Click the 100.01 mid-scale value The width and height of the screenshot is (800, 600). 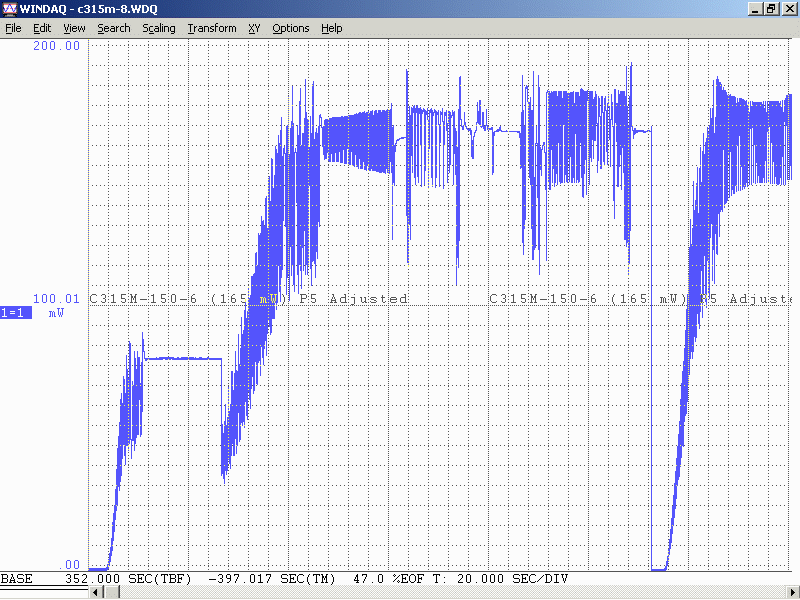click(57, 299)
